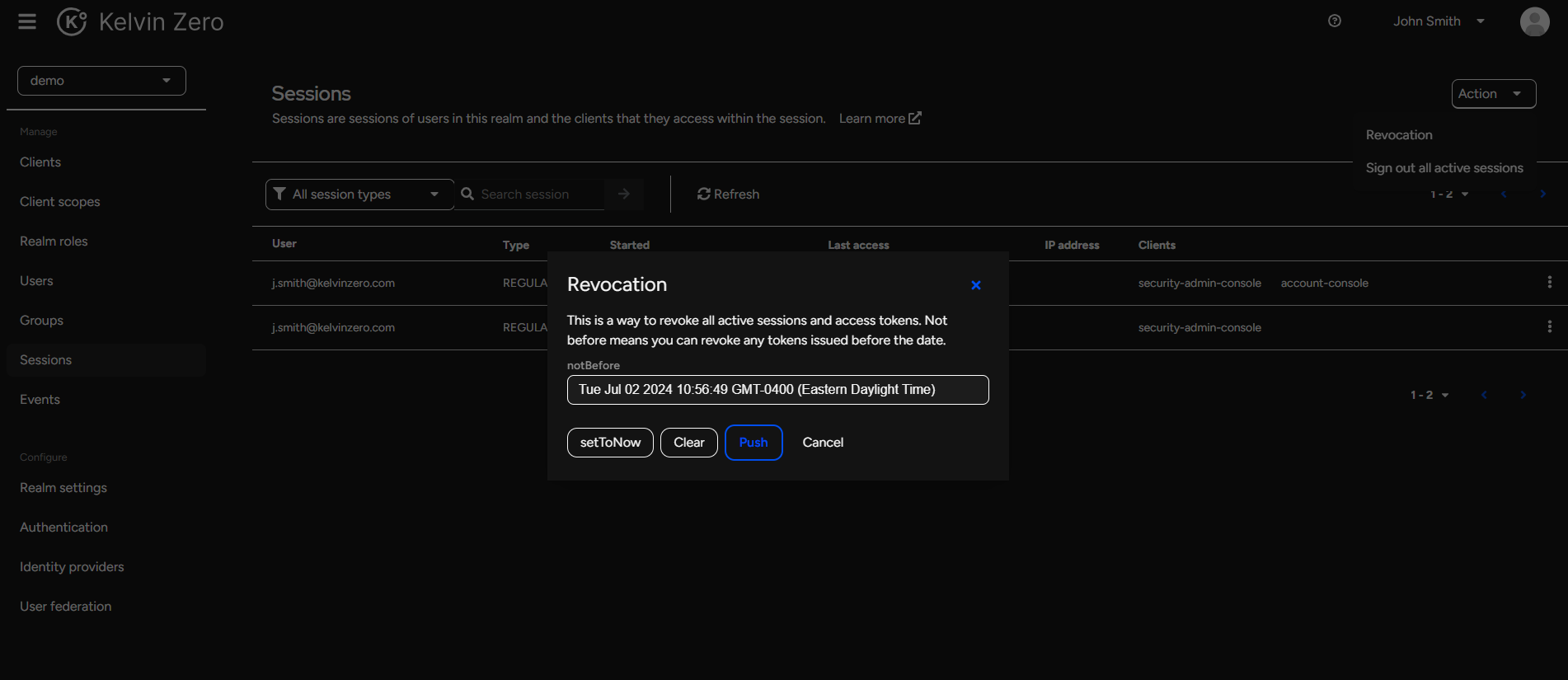Choose Revocation from the Action menu
The height and width of the screenshot is (680, 1568).
pos(1399,135)
